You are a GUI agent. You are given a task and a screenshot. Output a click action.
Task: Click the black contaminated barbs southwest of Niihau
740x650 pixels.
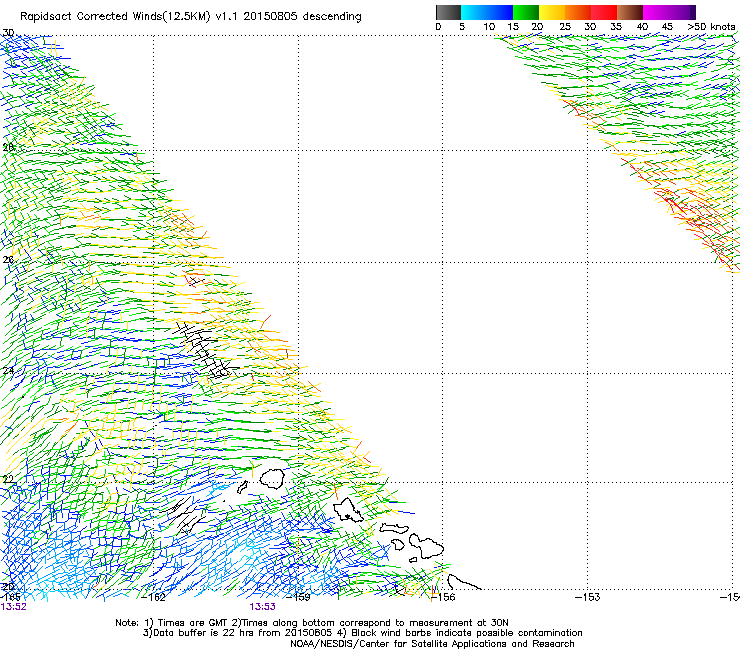tap(186, 515)
